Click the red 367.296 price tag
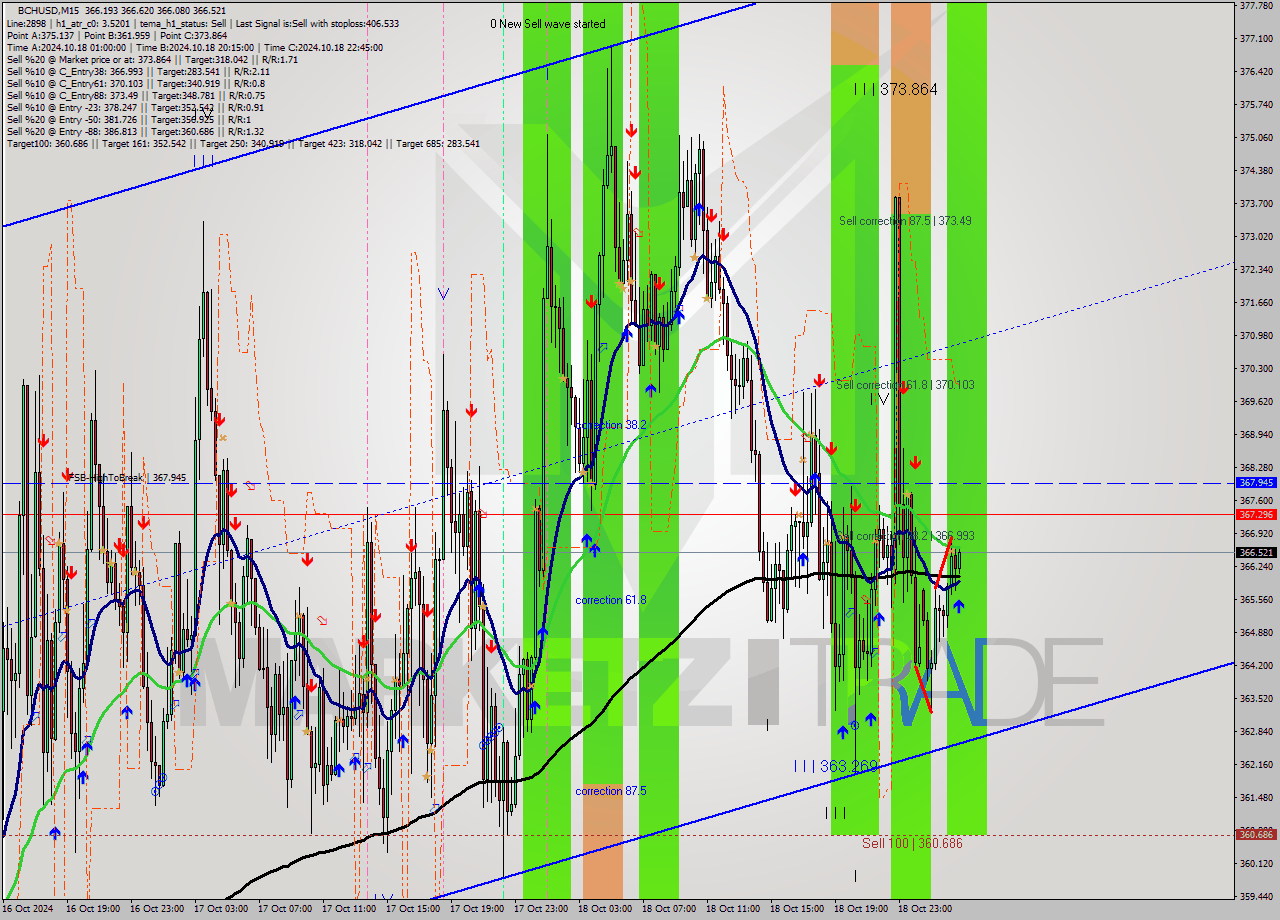The width and height of the screenshot is (1280, 920). coord(1257,514)
